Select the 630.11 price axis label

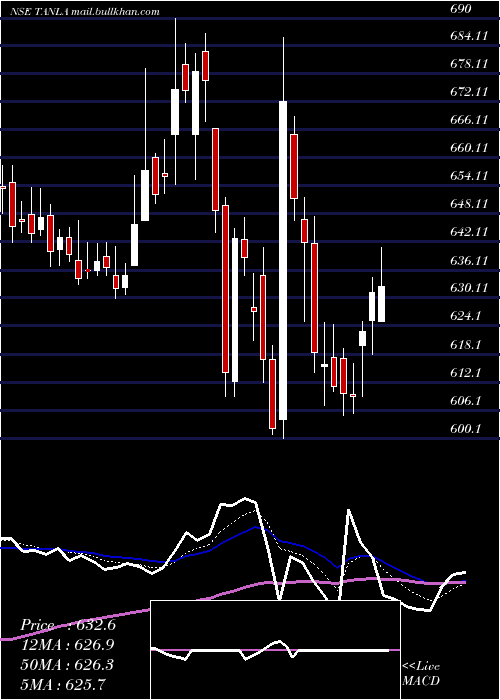click(469, 288)
